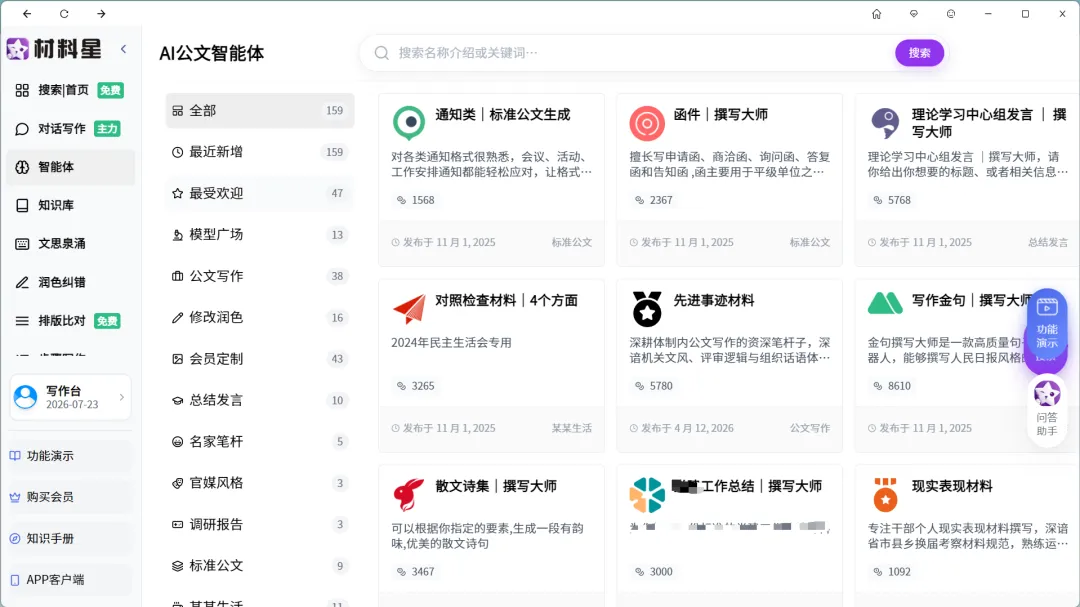
Task: Select the 修改润色 category
Action: click(260, 318)
